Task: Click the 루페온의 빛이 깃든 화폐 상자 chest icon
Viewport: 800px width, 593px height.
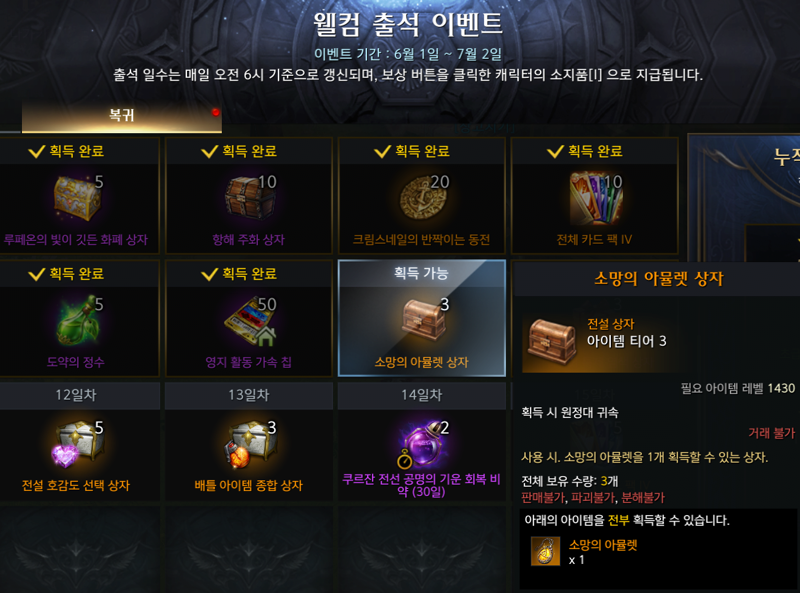Action: (x=77, y=198)
